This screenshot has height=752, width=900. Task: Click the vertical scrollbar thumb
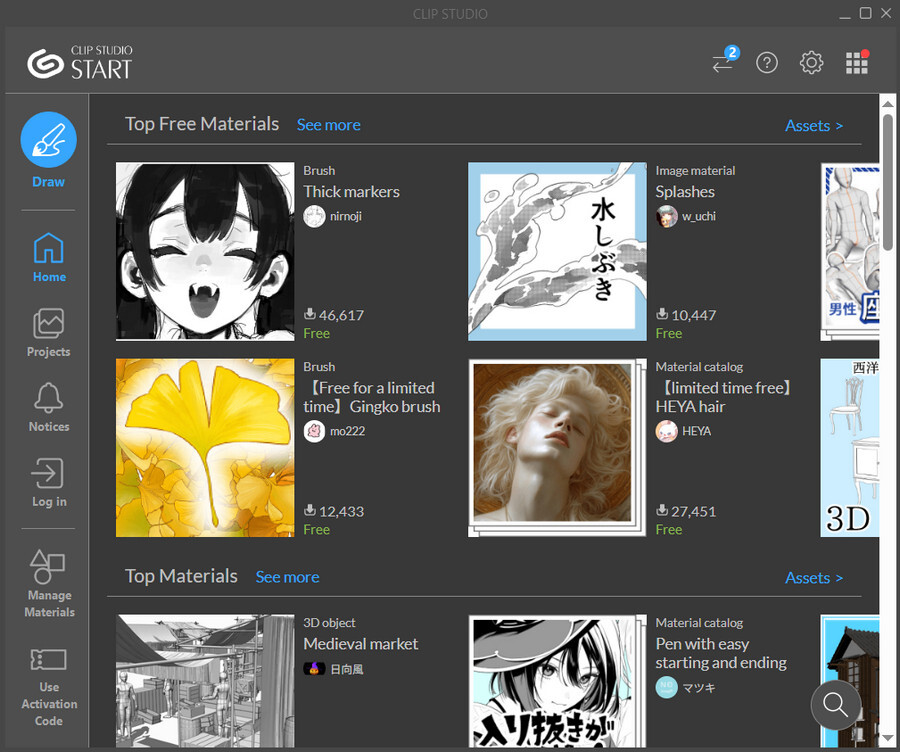[888, 182]
